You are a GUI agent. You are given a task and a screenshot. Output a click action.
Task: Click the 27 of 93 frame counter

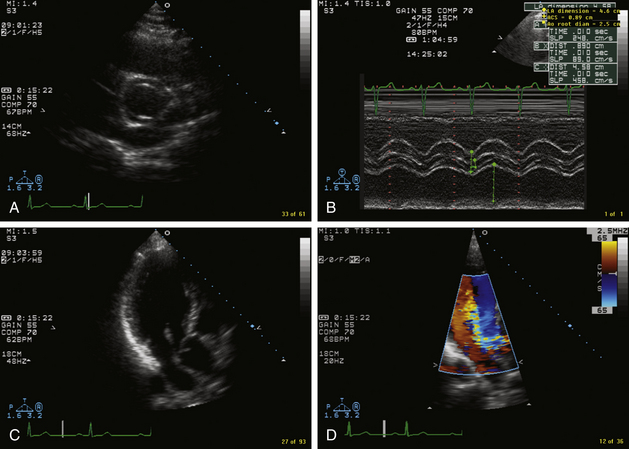click(293, 440)
